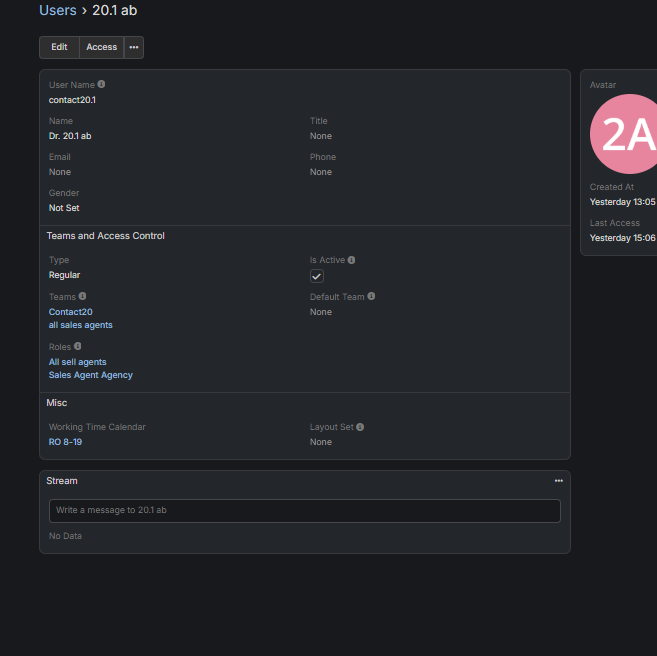Open the all sales agents team link

(x=80, y=325)
